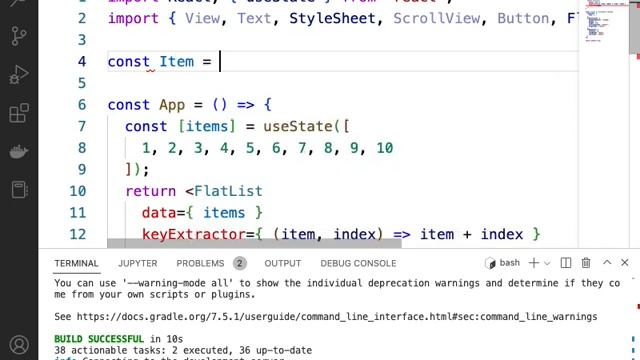
Task: Switch to the TERMINAL tab
Action: pyautogui.click(x=76, y=263)
